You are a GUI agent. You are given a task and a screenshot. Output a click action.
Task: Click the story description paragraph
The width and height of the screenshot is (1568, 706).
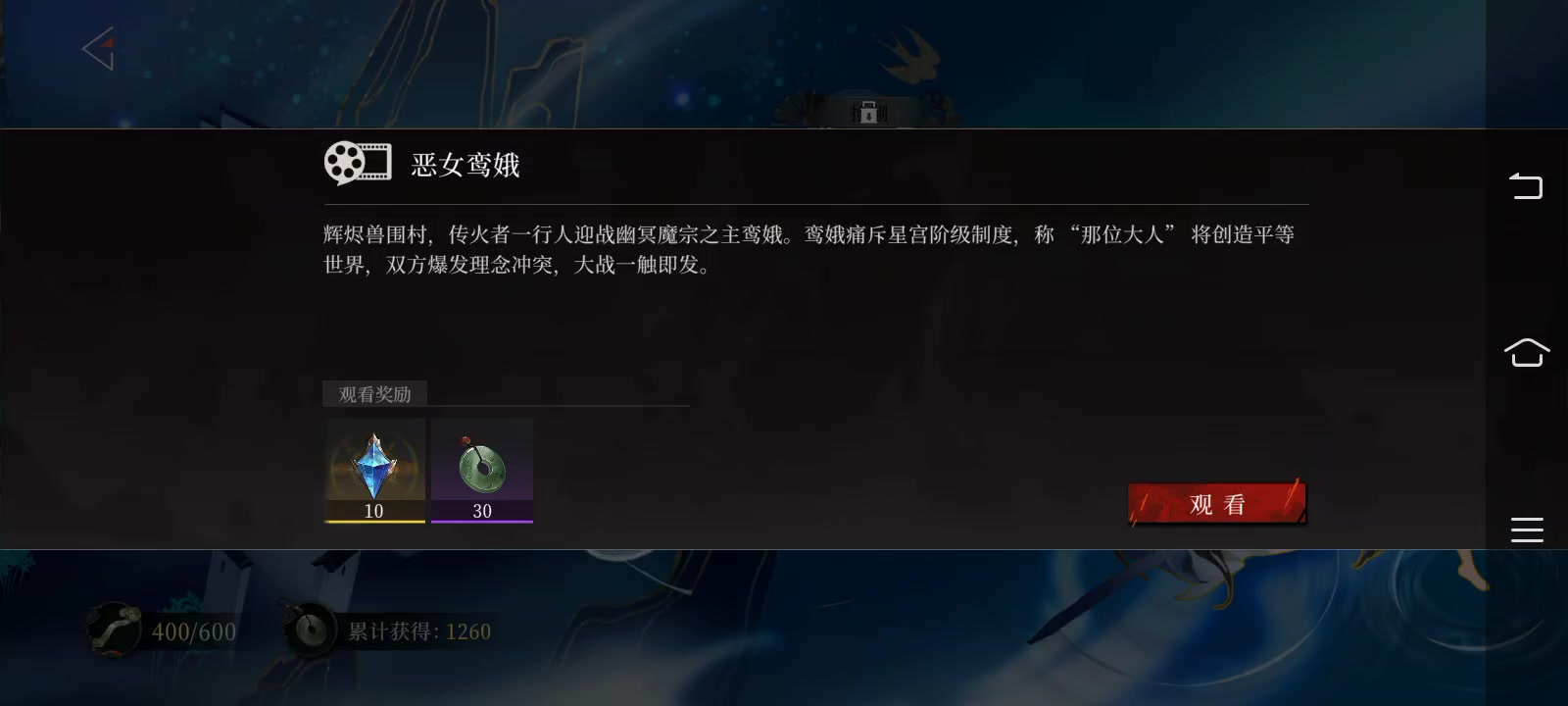(809, 249)
